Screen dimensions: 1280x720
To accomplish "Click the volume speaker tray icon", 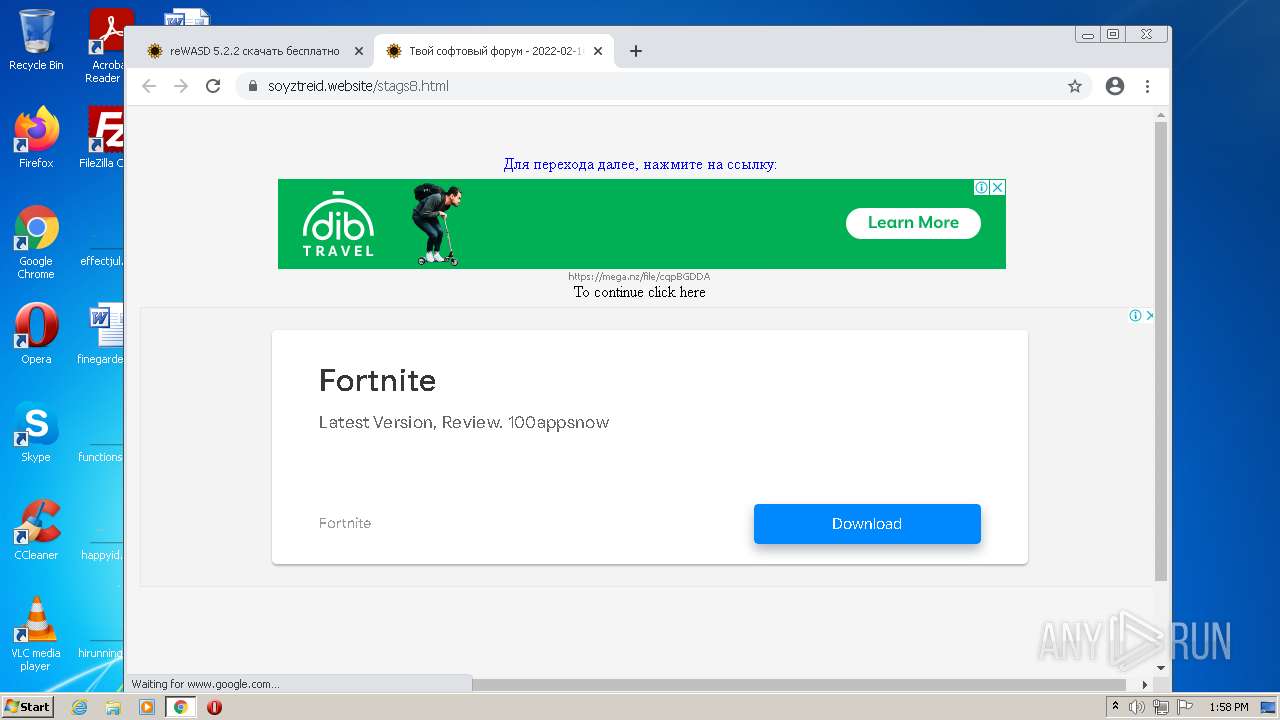I will 1137,707.
